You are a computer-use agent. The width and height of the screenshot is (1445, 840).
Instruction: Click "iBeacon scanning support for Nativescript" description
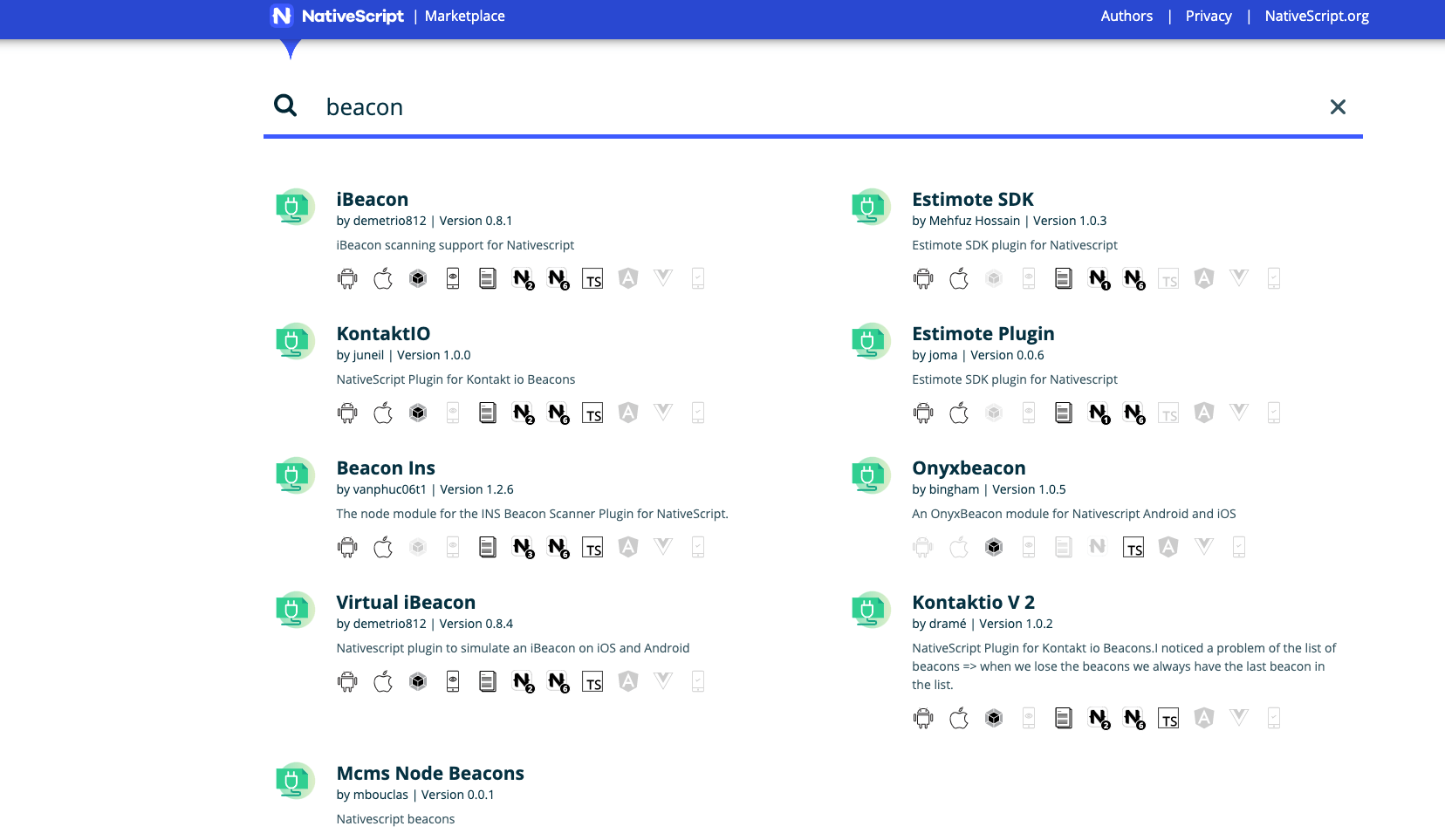pyautogui.click(x=455, y=245)
